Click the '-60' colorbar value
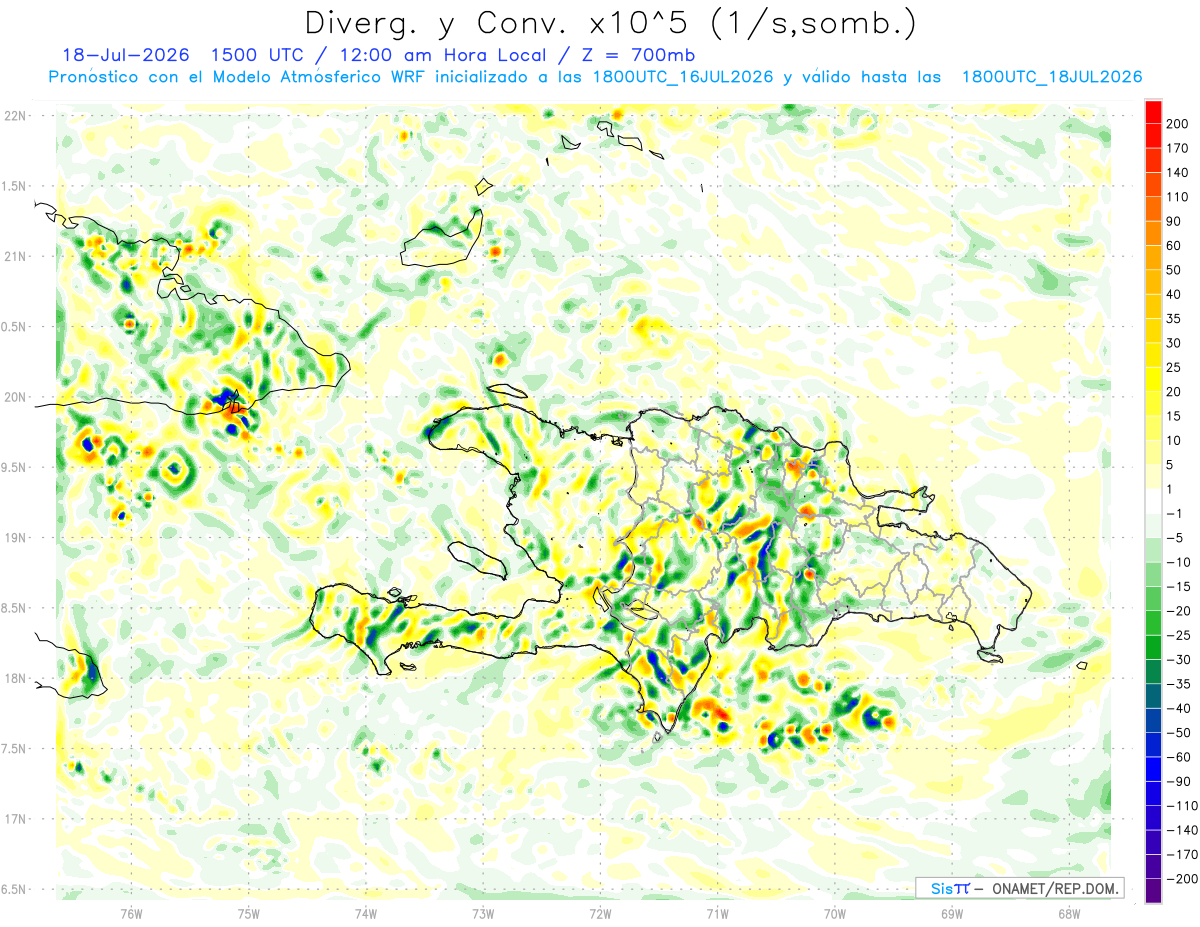This screenshot has height=927, width=1200. 1177,757
